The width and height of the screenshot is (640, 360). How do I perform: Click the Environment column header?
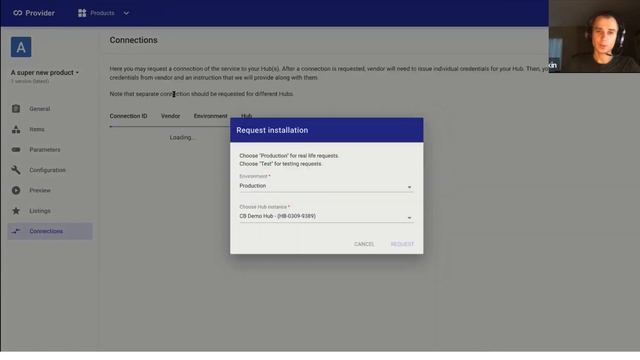pos(210,116)
